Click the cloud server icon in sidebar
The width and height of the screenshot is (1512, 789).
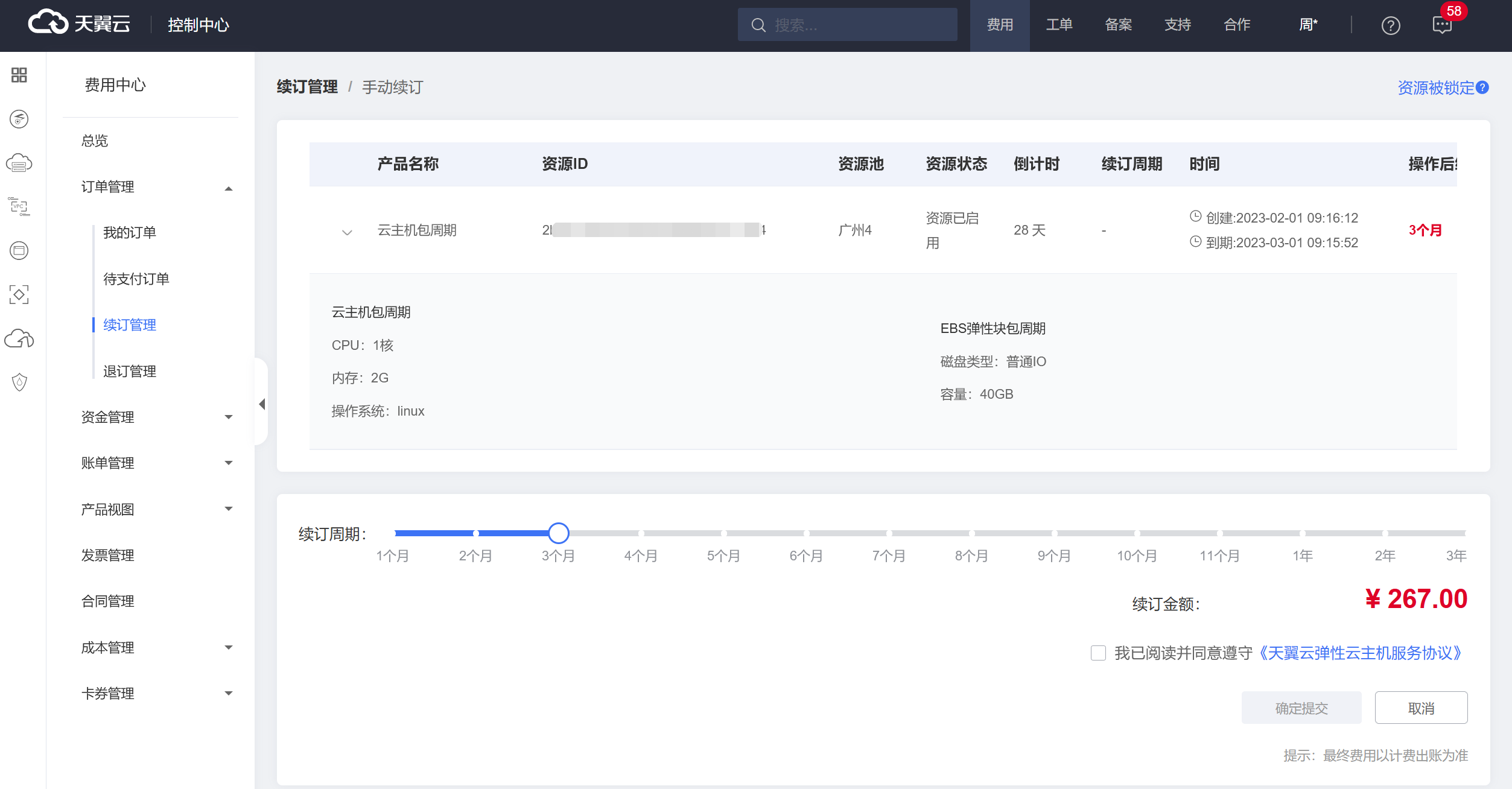[19, 163]
